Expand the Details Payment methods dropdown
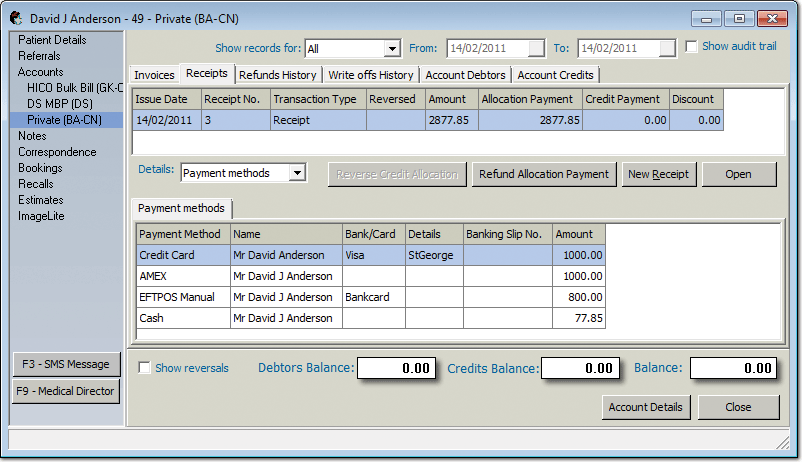 point(296,173)
